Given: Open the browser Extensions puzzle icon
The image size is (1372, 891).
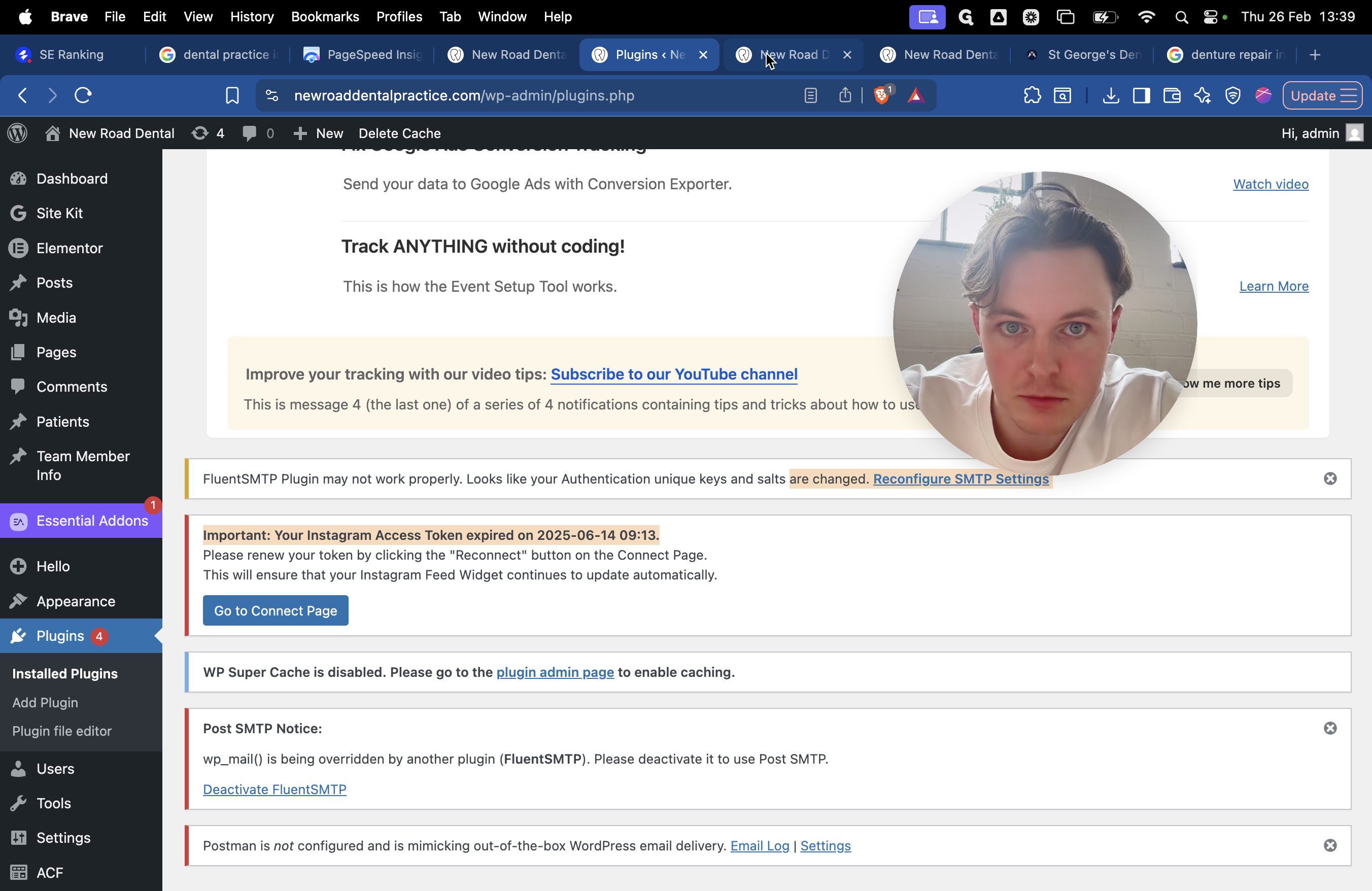Looking at the screenshot, I should tap(1032, 95).
